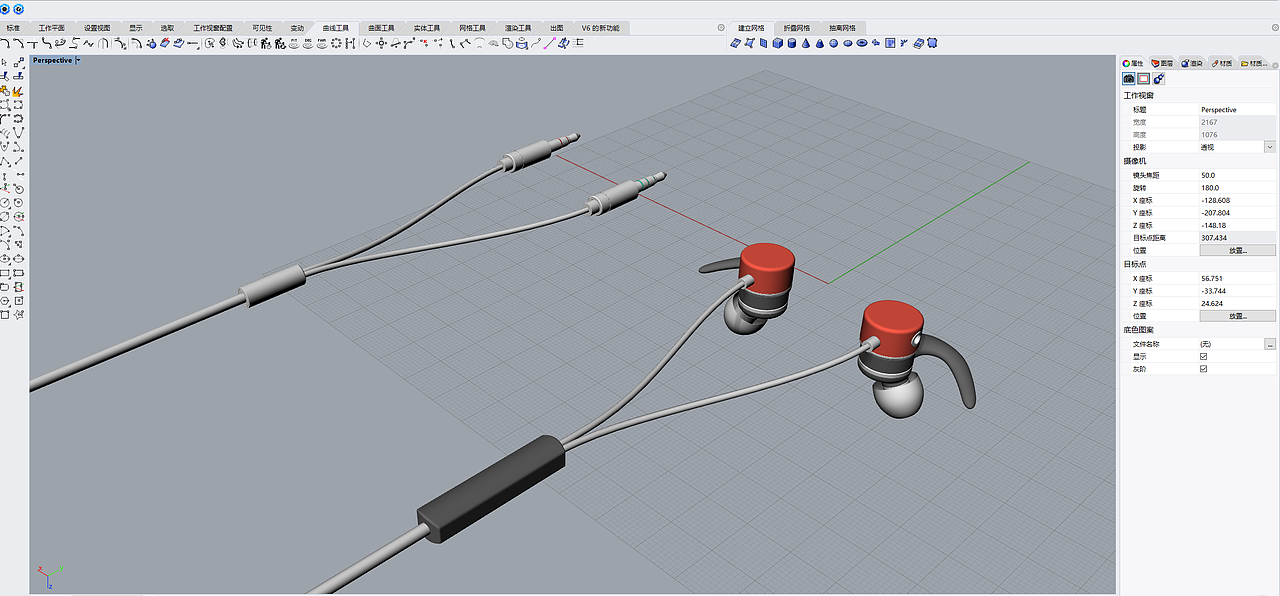Open the Perspective viewport title menu arrow

(x=78, y=60)
